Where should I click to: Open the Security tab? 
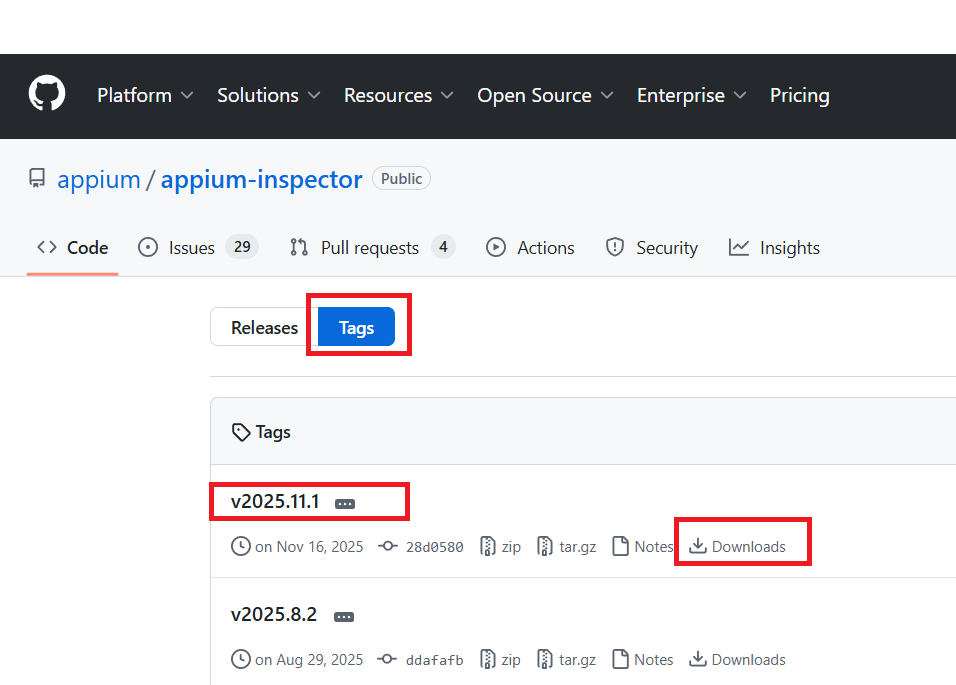[x=651, y=248]
